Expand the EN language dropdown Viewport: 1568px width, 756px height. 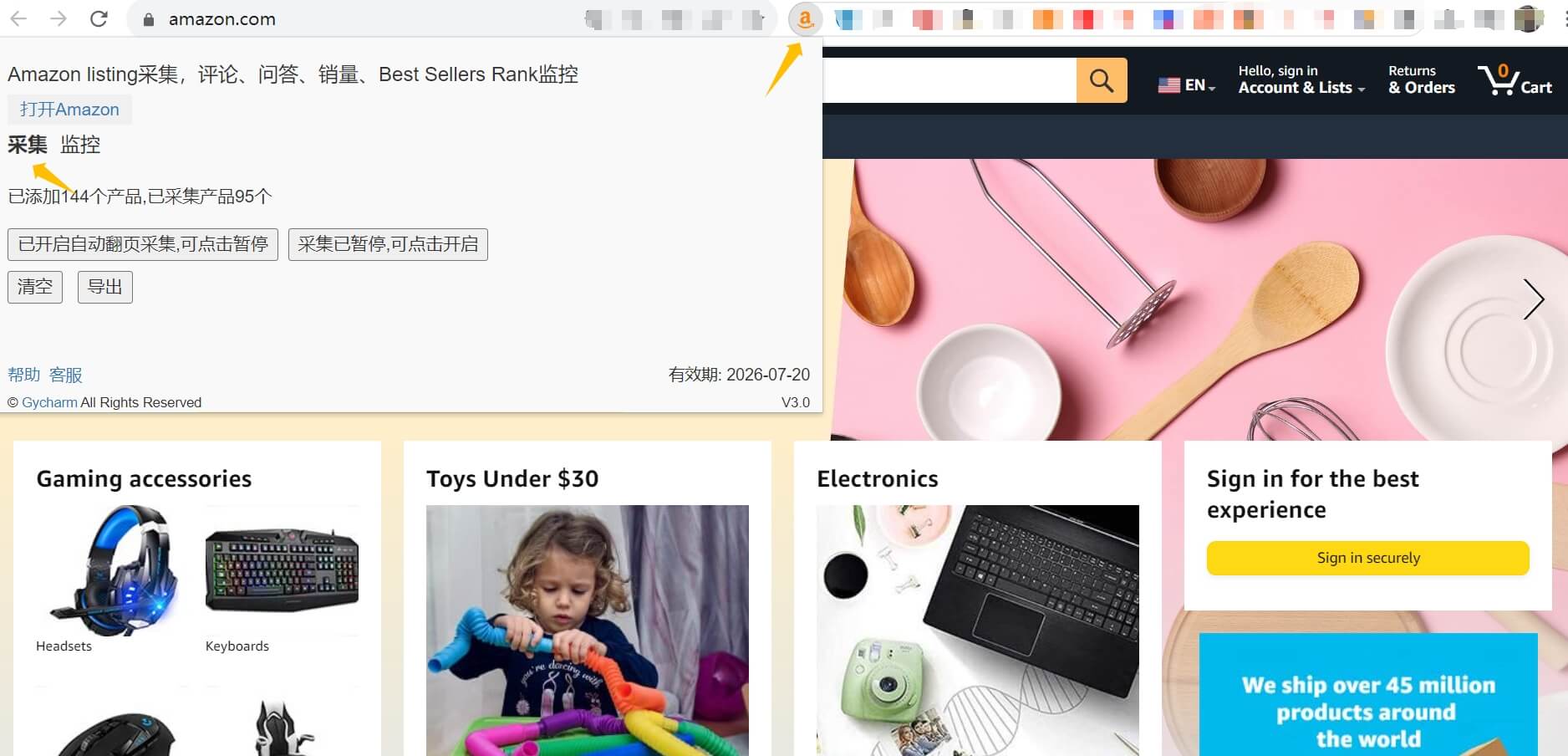point(1186,85)
